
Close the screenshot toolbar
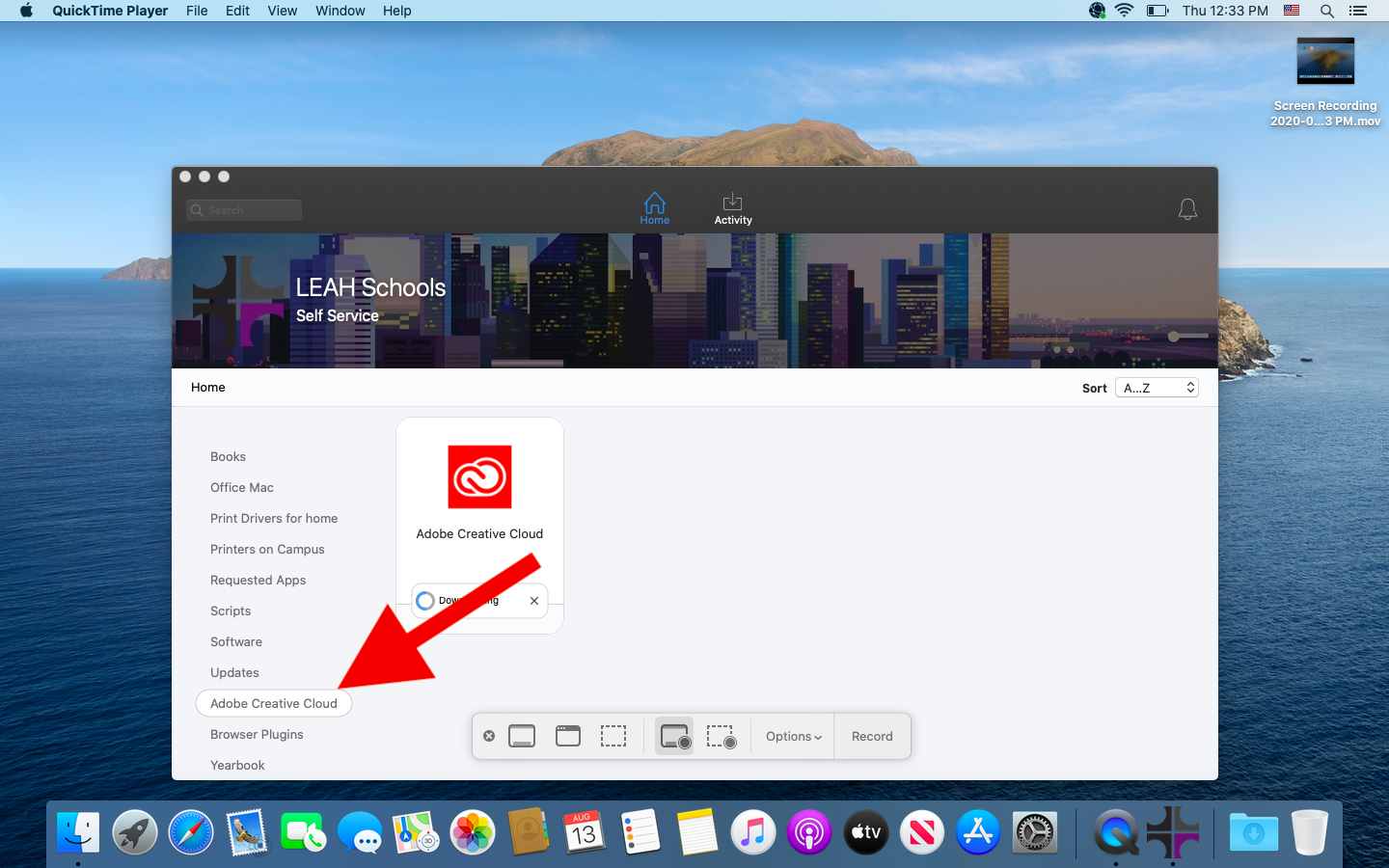(489, 737)
